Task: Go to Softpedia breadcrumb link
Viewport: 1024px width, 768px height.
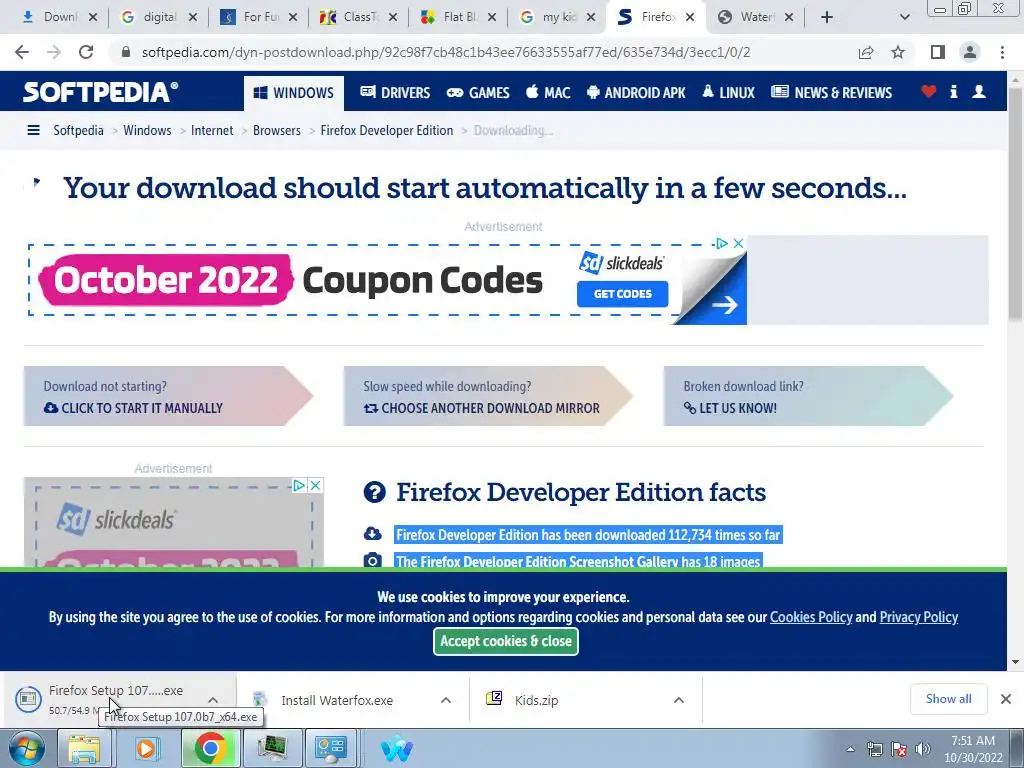Action: coord(78,131)
